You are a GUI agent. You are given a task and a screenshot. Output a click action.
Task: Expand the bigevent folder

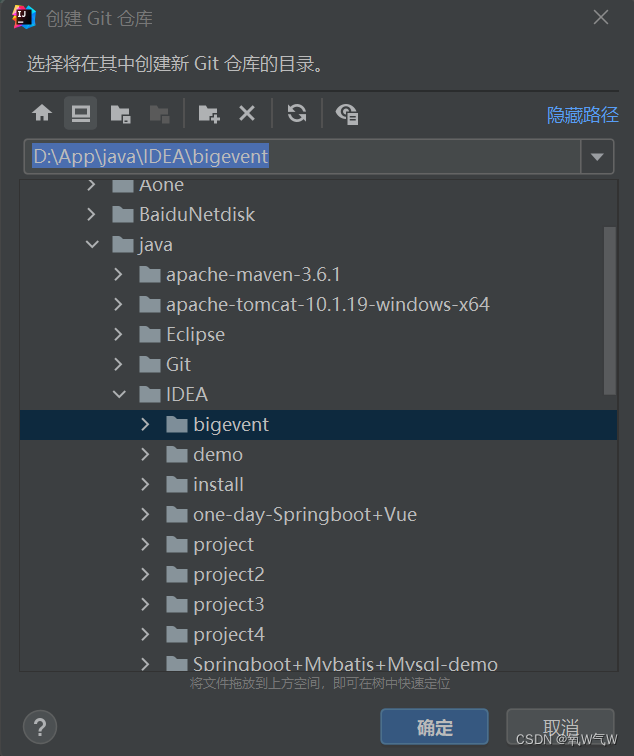click(x=146, y=424)
